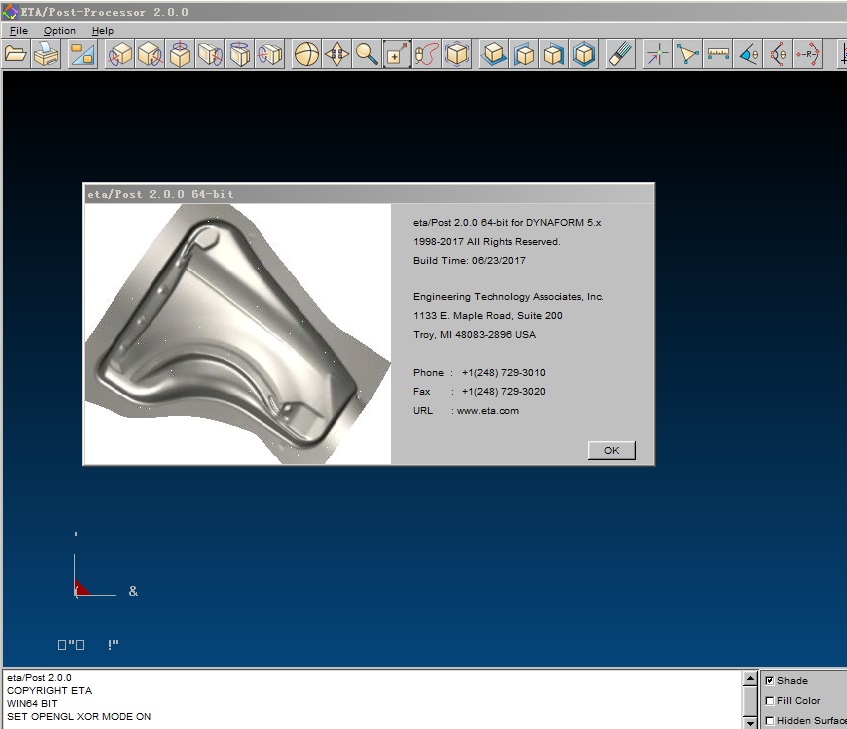This screenshot has height=729, width=847.
Task: Click the ETA/Post-Processor app icon in title bar
Action: pyautogui.click(x=10, y=12)
